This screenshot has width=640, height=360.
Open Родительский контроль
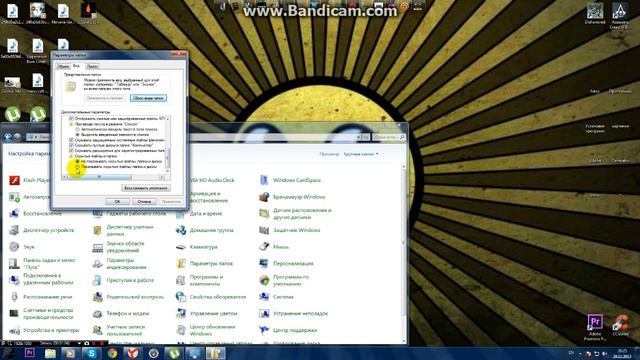click(128, 297)
